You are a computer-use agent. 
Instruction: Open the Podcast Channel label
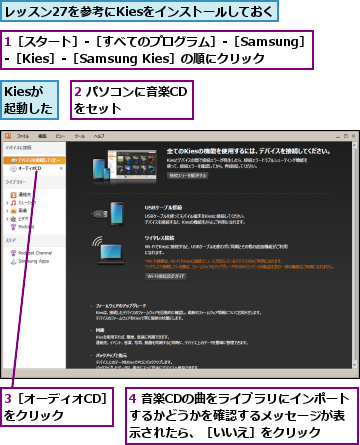coord(35,253)
